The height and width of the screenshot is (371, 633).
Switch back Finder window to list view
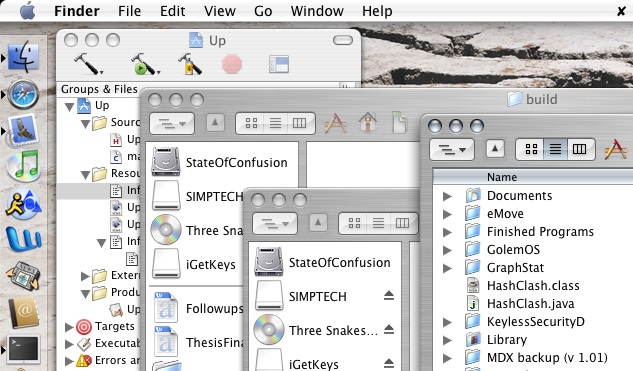[275, 123]
